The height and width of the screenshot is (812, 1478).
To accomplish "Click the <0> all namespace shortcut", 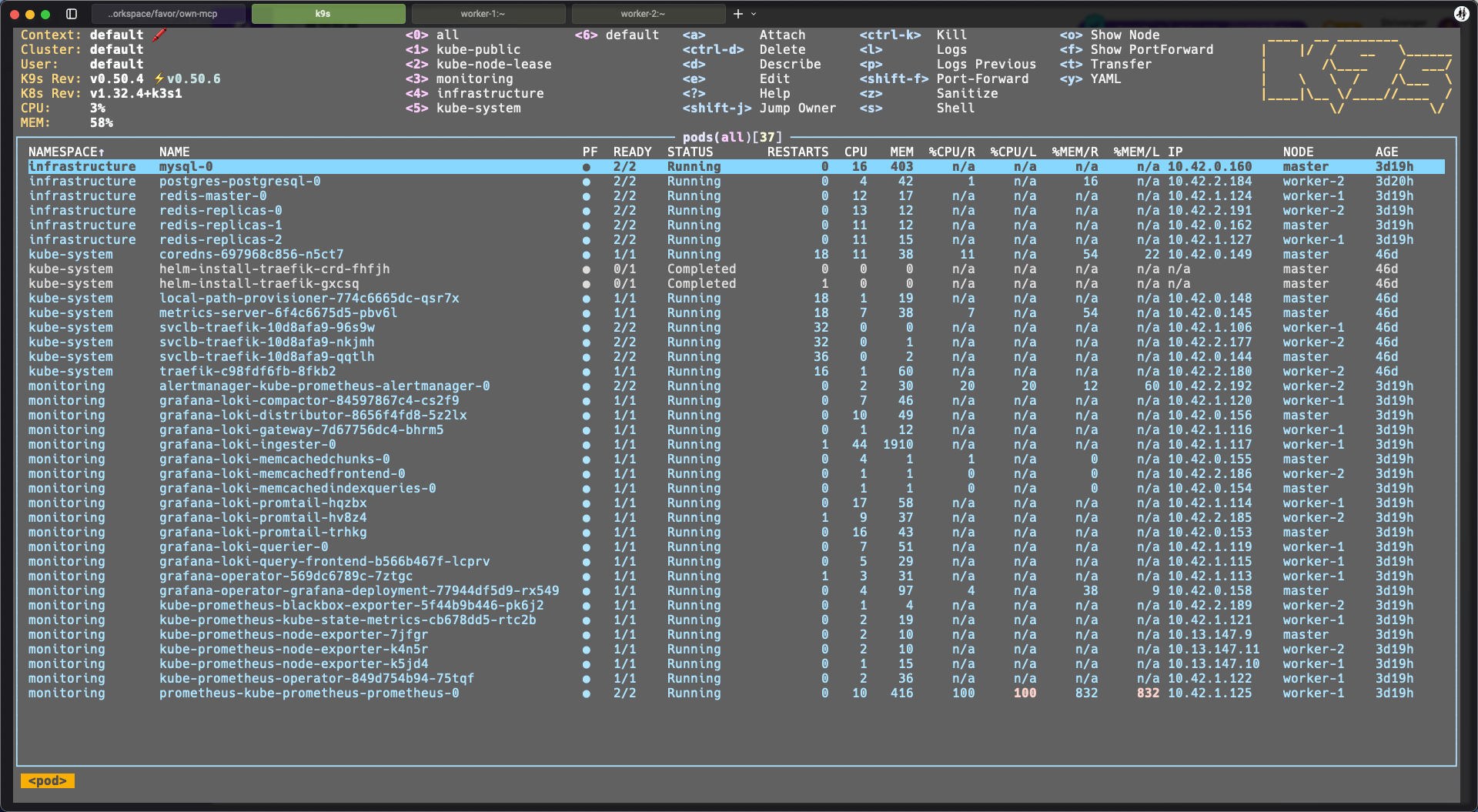I will tap(432, 35).
